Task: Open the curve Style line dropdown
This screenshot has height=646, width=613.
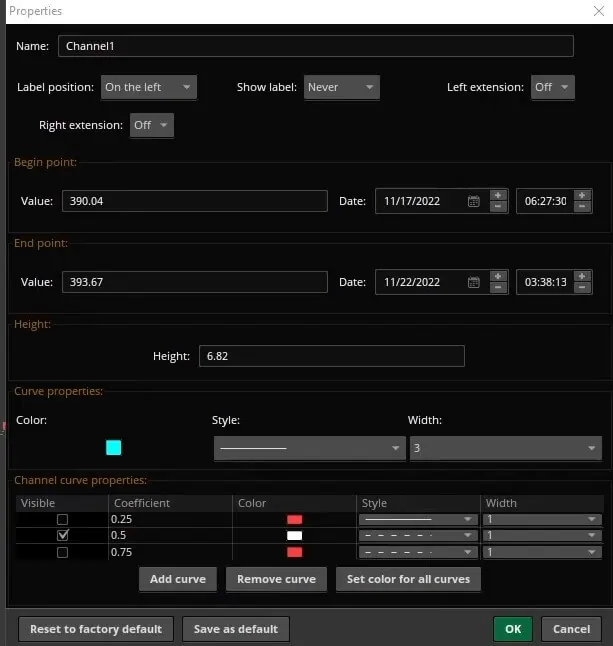Action: (x=310, y=448)
